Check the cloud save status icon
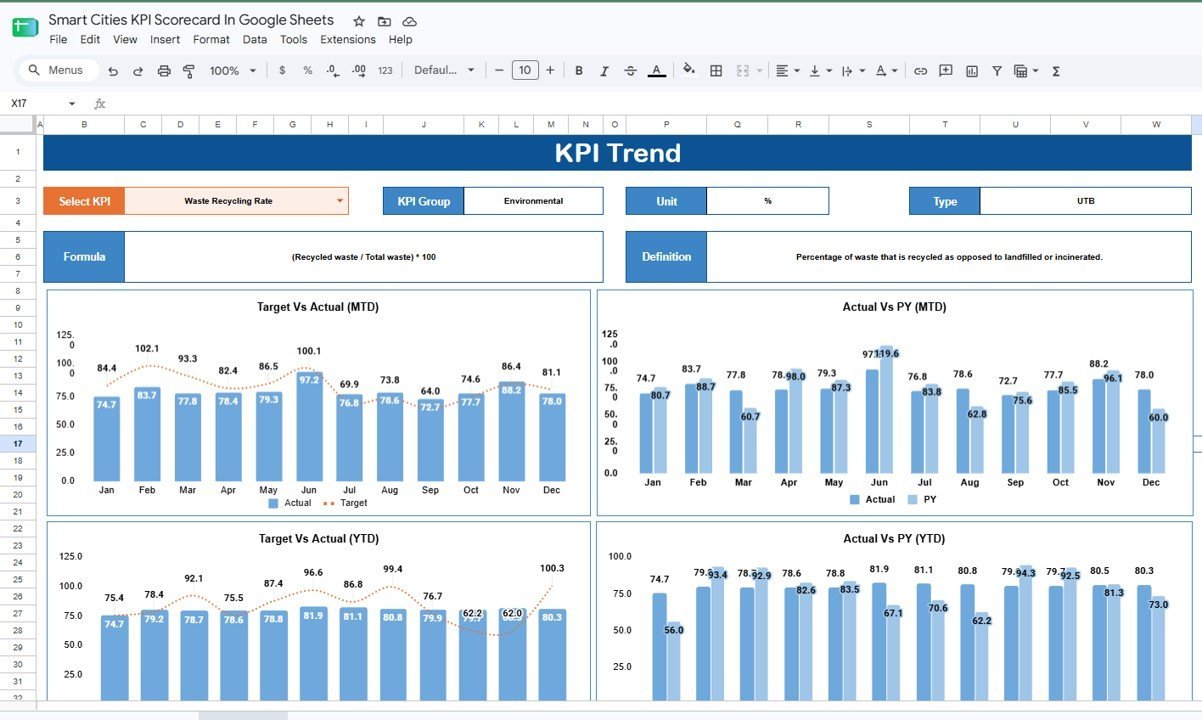The width and height of the screenshot is (1202, 720). (x=410, y=21)
